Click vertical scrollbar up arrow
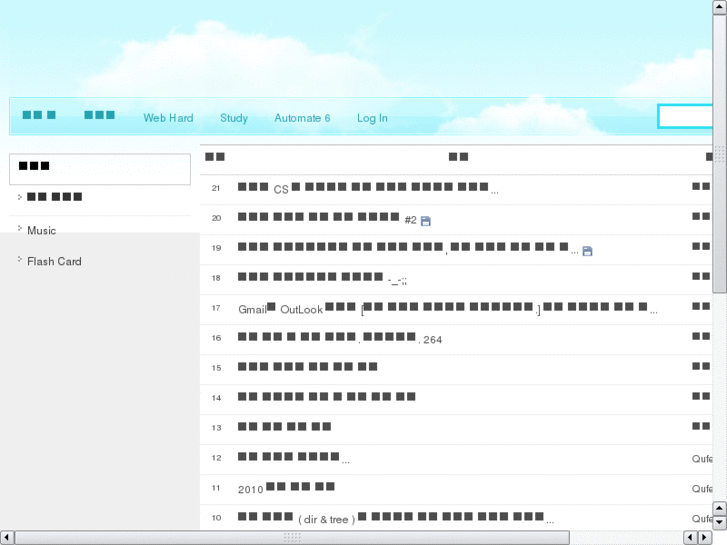The height and width of the screenshot is (545, 727). [x=720, y=7]
